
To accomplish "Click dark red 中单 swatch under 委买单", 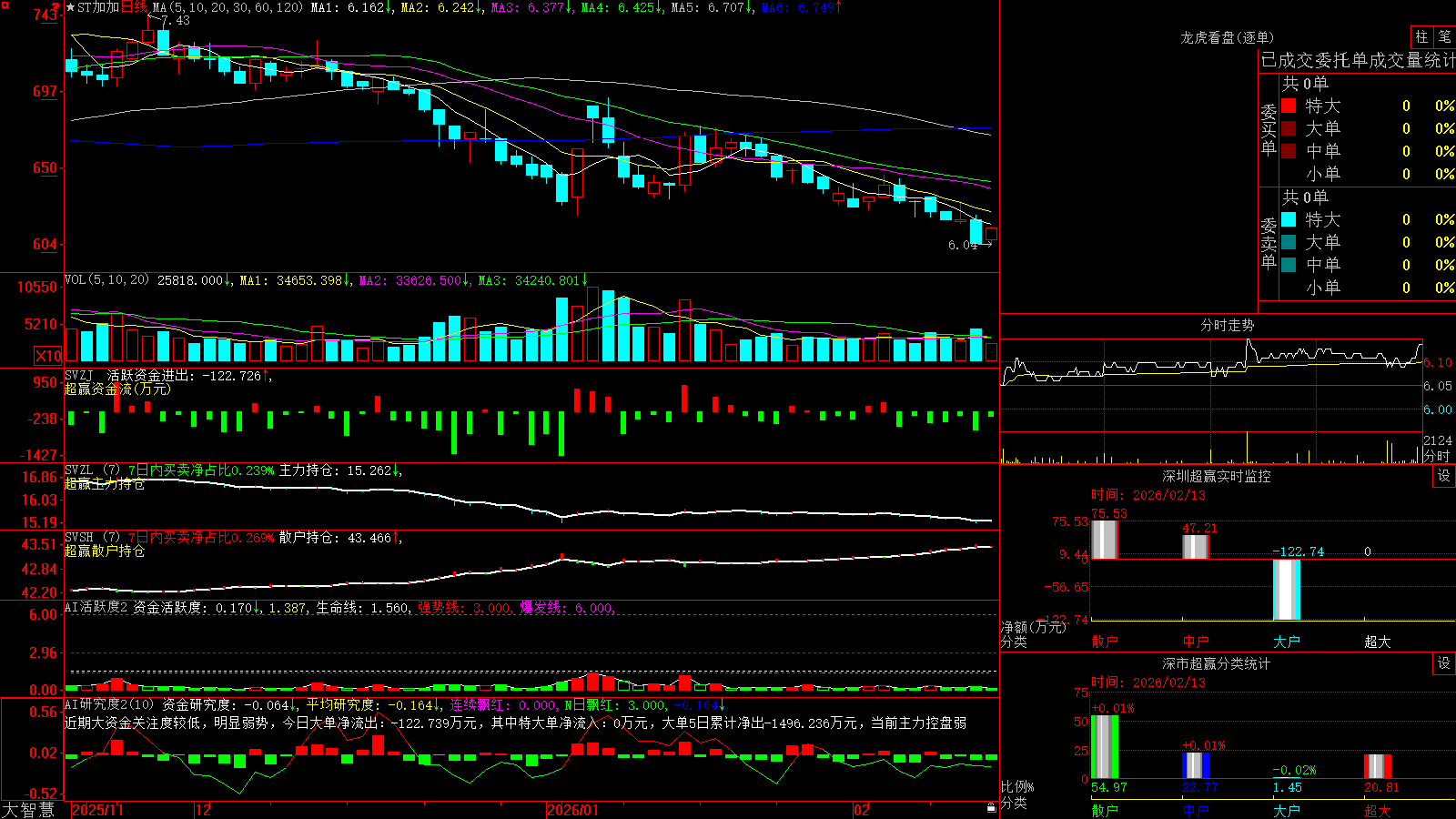I will [x=1289, y=151].
